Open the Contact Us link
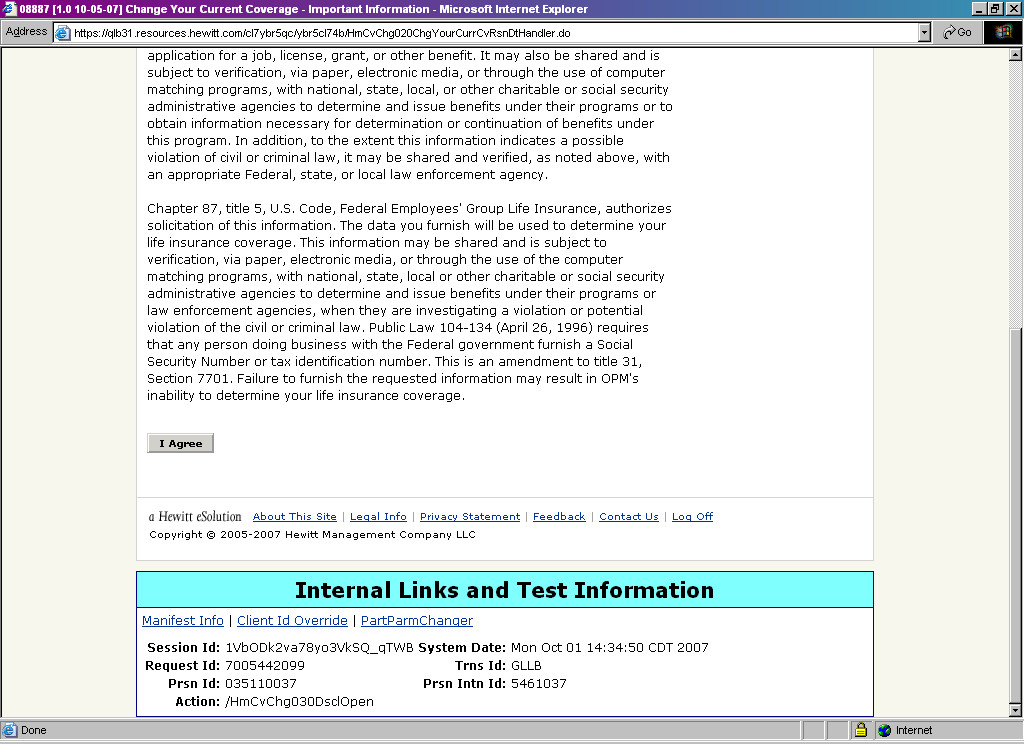This screenshot has height=744, width=1024. 629,517
